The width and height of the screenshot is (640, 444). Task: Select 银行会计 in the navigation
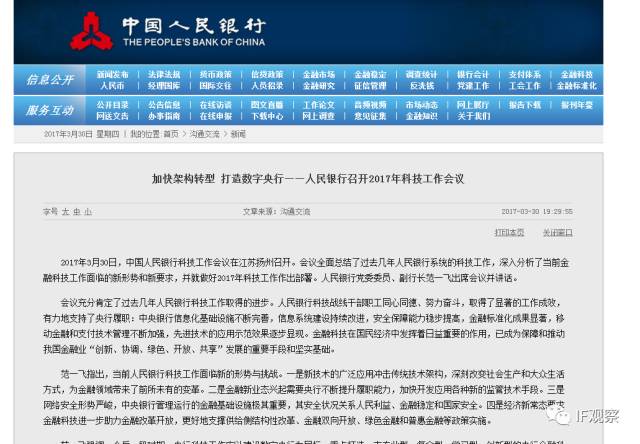[x=473, y=75]
